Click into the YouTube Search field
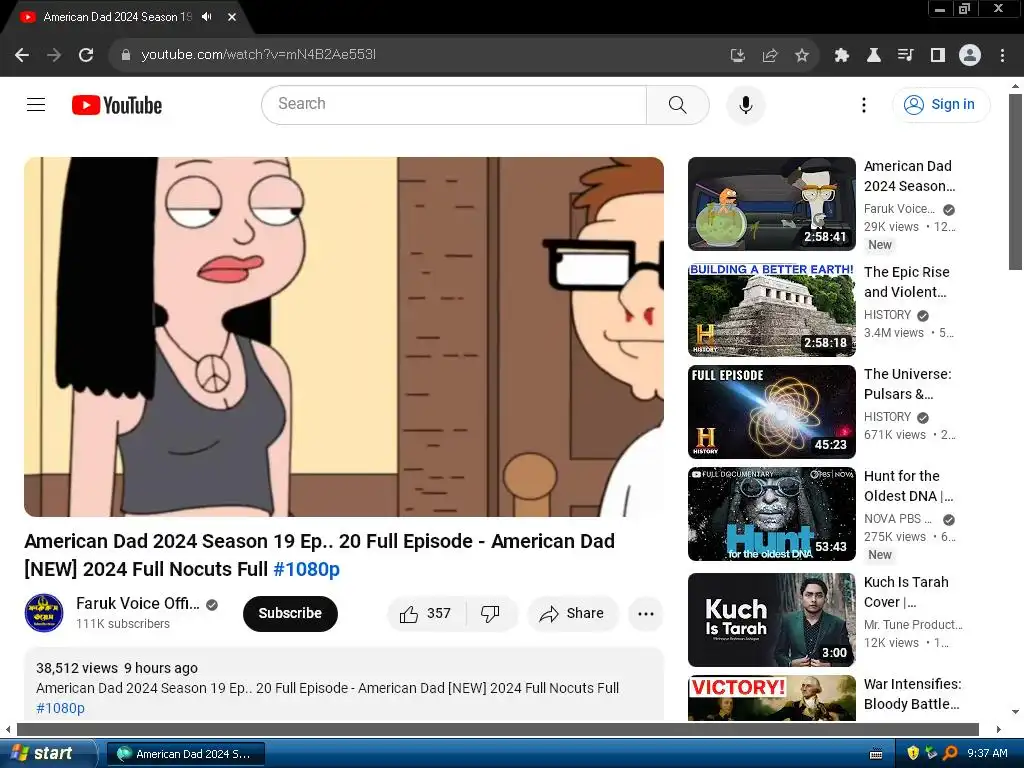 click(x=454, y=104)
